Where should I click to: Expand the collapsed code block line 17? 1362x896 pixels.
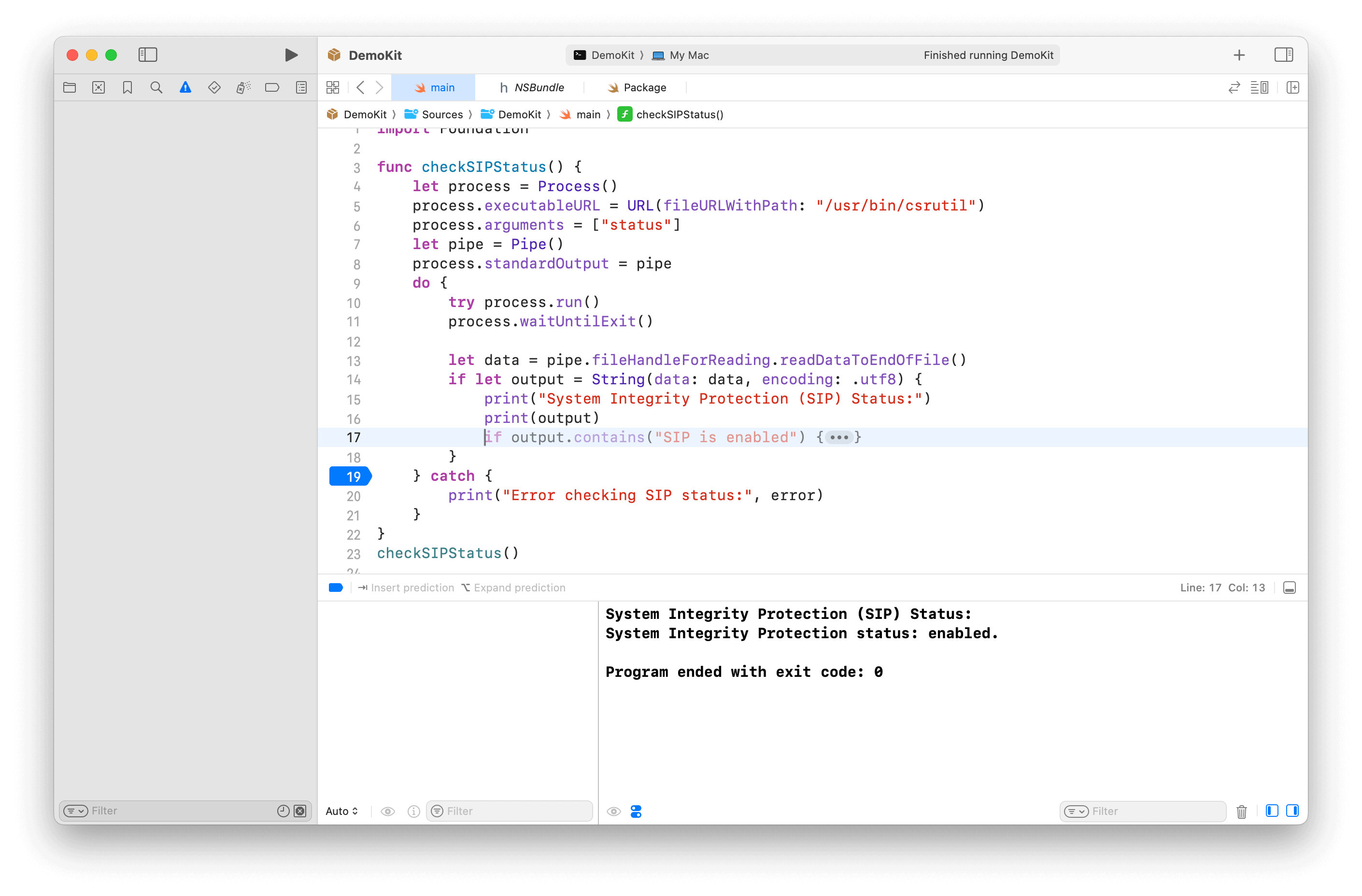(x=841, y=437)
